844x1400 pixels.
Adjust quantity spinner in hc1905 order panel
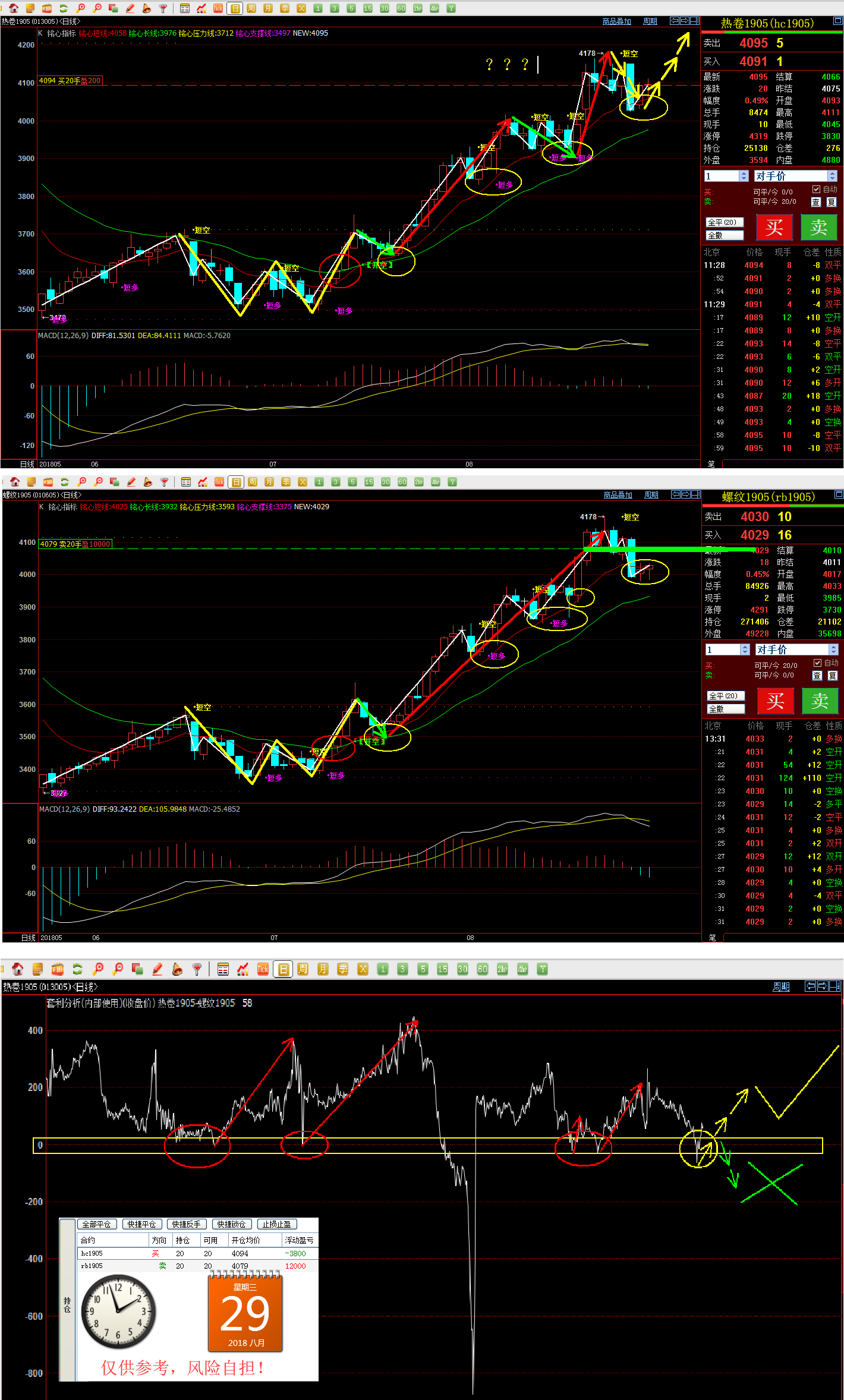(x=744, y=176)
